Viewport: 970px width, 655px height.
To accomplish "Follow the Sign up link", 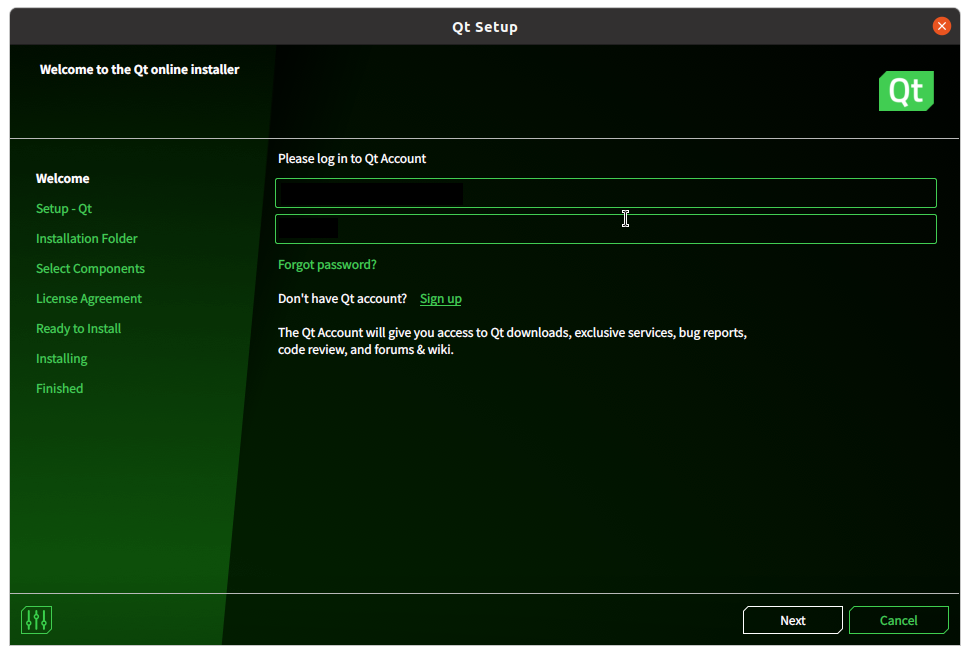I will 440,299.
